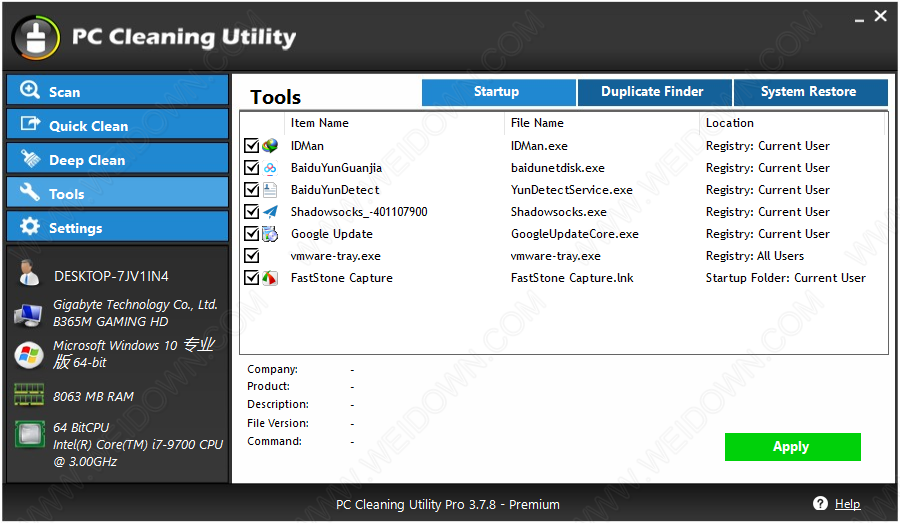The height and width of the screenshot is (523, 900).
Task: Uncheck the BaiduYunDetect checkbox
Action: (251, 189)
